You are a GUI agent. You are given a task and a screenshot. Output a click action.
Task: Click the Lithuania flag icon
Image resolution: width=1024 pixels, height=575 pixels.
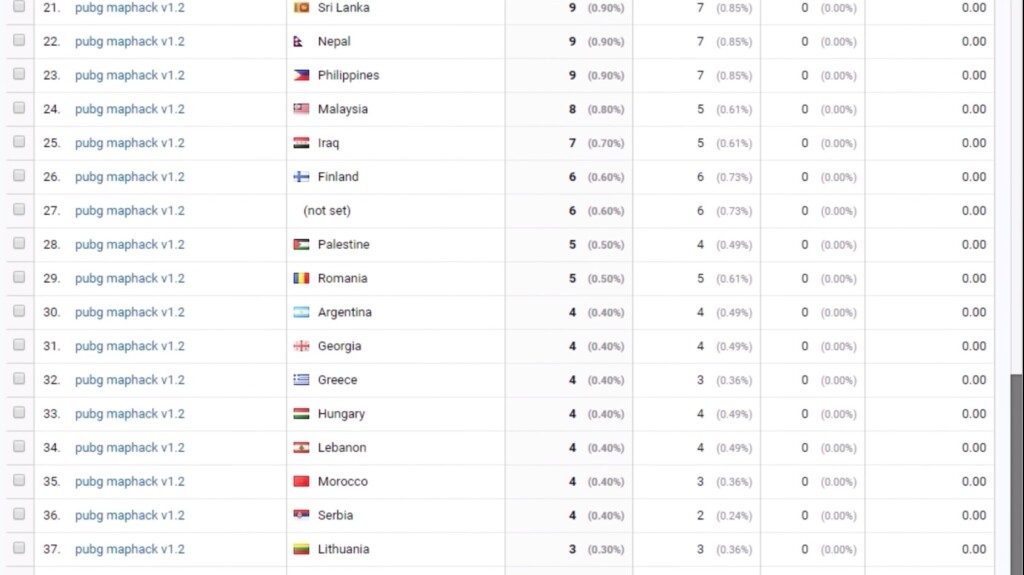(x=301, y=549)
